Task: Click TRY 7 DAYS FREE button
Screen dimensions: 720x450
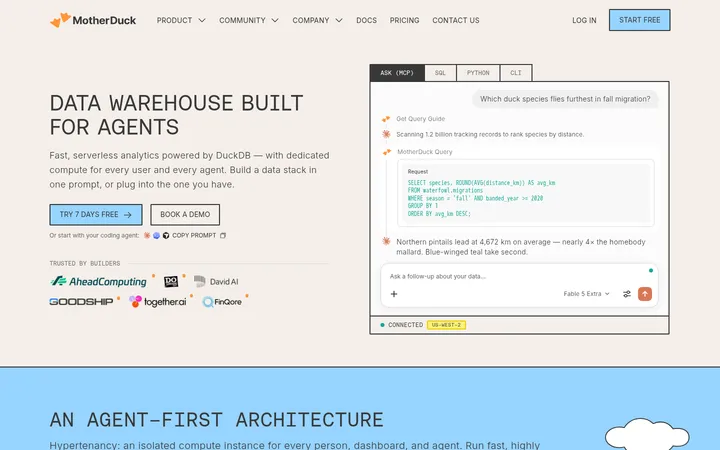Action: pos(96,215)
